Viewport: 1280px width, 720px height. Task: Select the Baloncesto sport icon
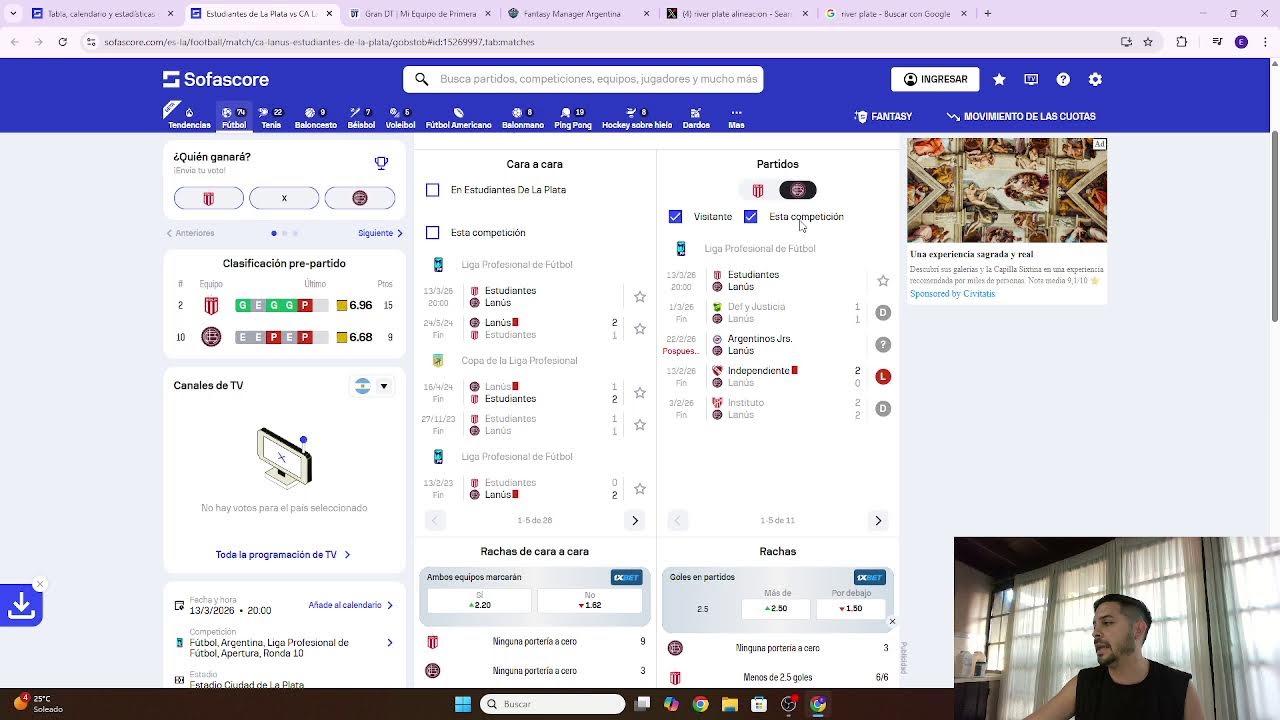coord(315,117)
